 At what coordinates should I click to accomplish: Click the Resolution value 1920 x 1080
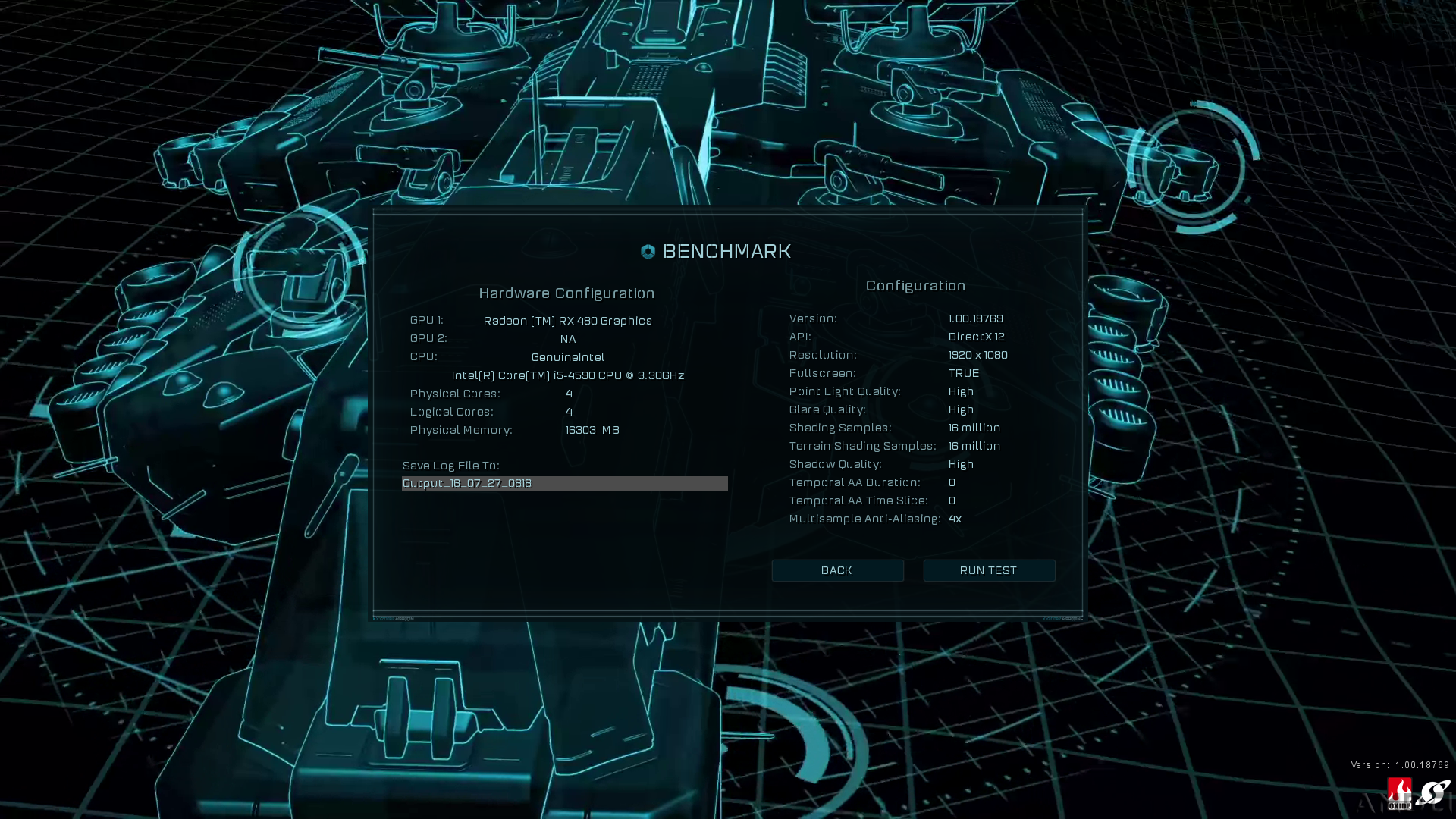click(978, 355)
